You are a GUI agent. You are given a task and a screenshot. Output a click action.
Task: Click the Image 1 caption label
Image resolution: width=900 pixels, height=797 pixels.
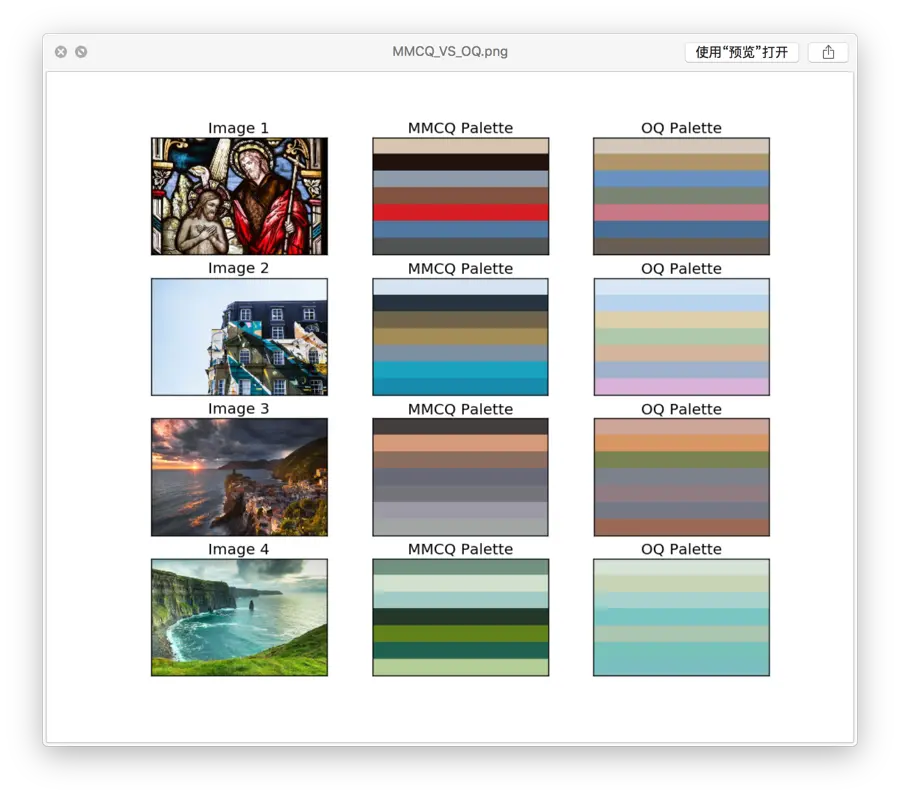(238, 128)
